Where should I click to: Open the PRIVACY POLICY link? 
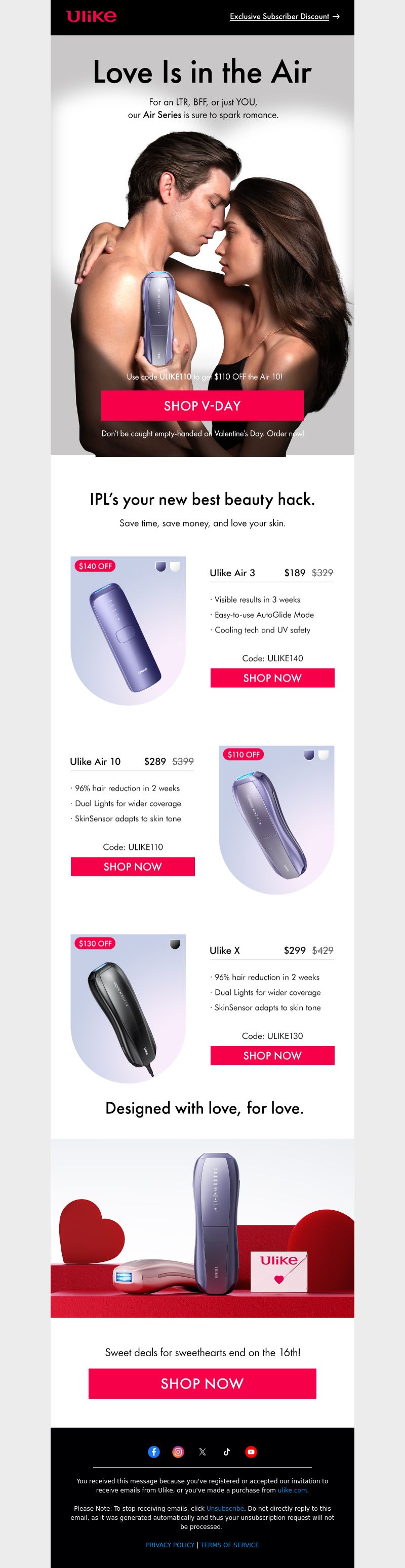pyautogui.click(x=170, y=1545)
